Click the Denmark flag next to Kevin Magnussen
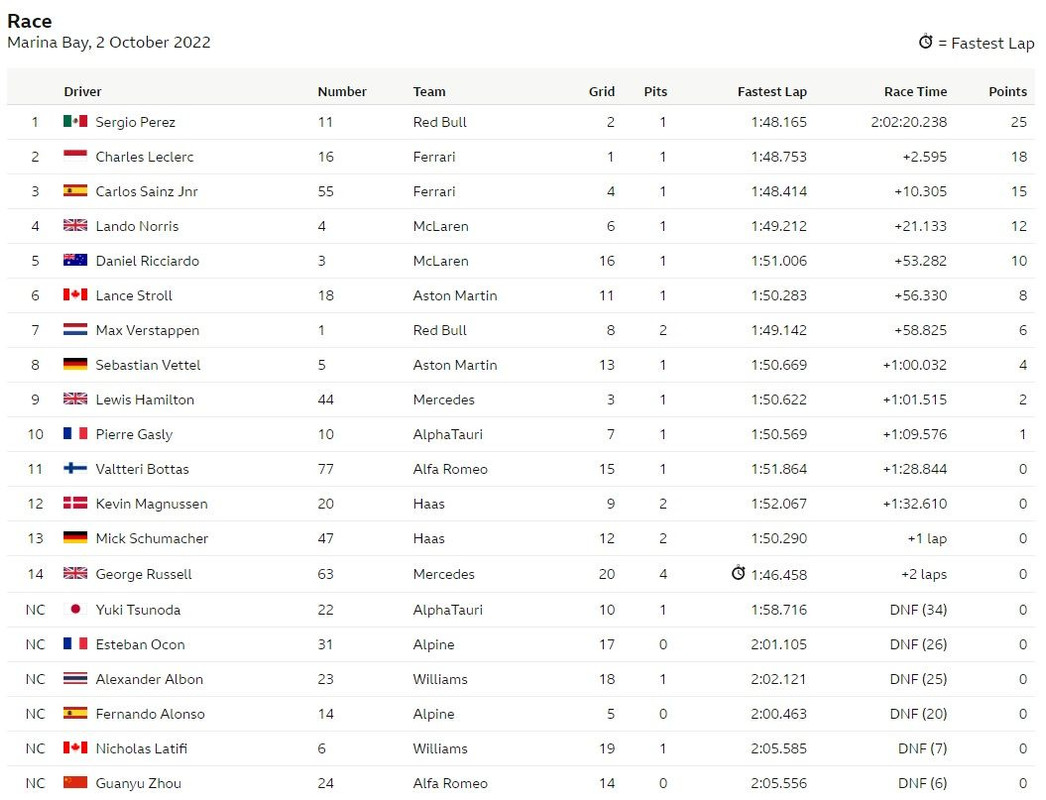 [x=75, y=503]
